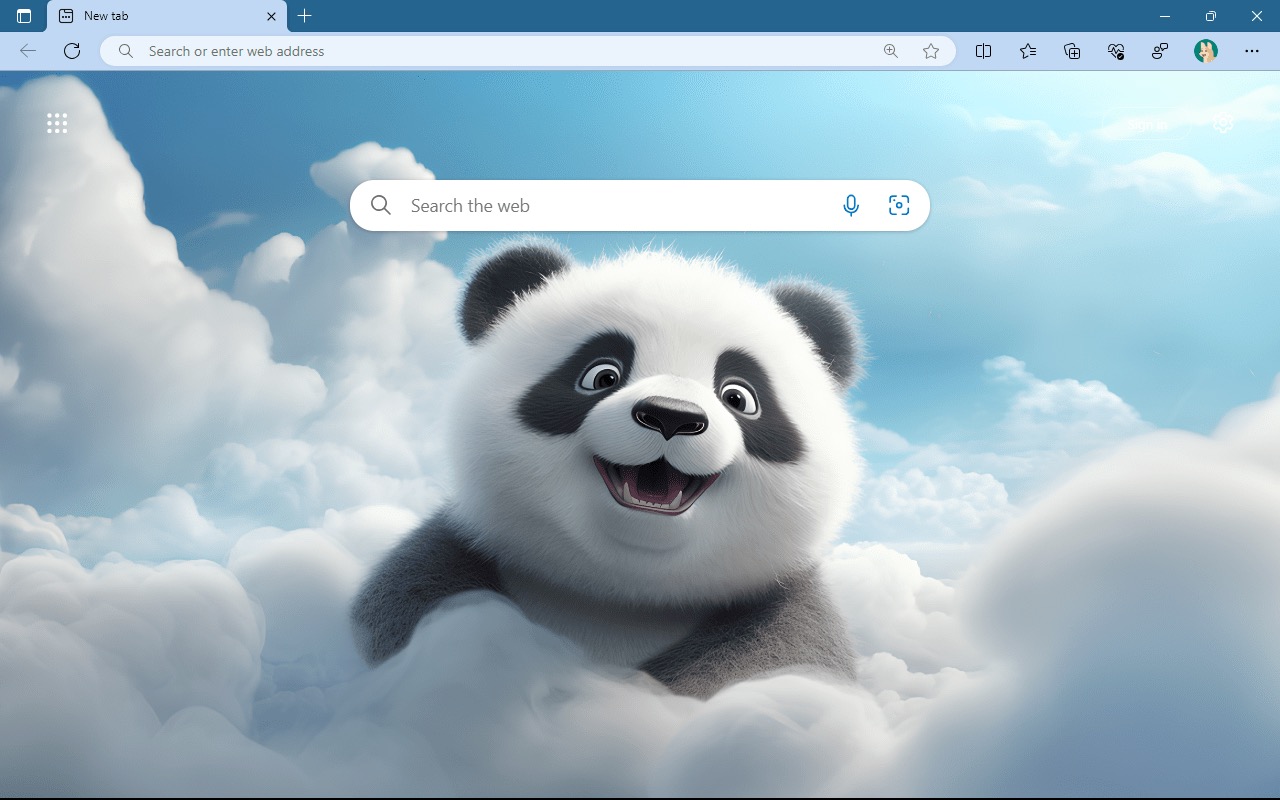Open Browser essentials
This screenshot has width=1280, height=800.
point(1115,51)
